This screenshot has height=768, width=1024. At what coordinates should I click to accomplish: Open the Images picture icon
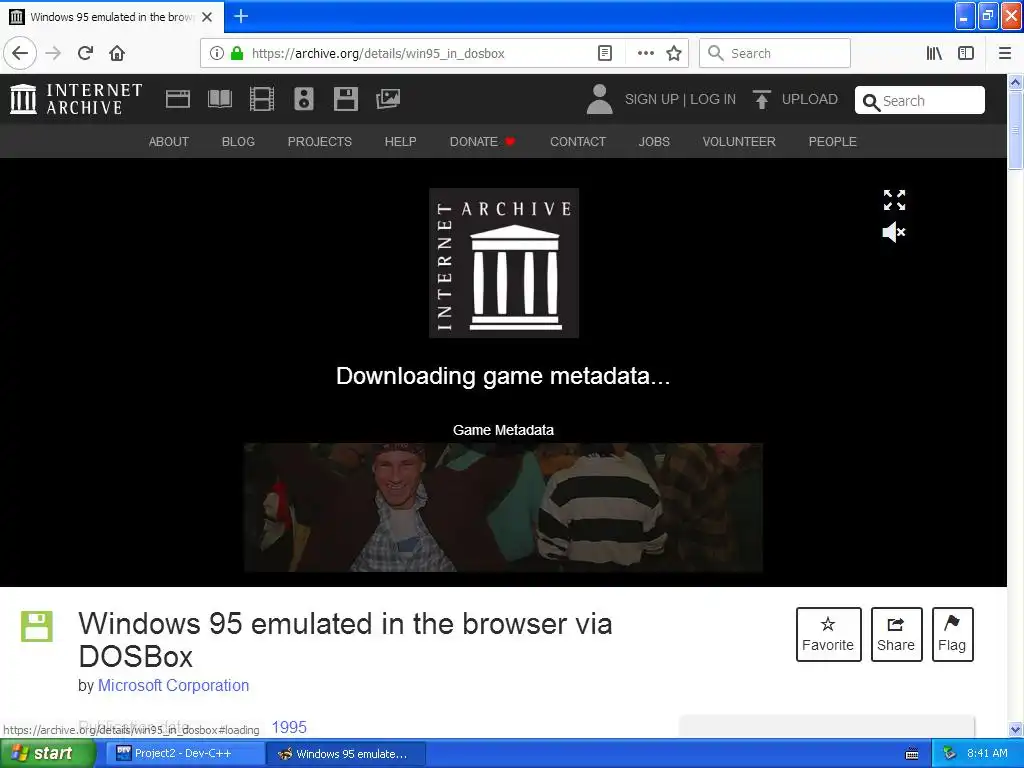pos(388,99)
